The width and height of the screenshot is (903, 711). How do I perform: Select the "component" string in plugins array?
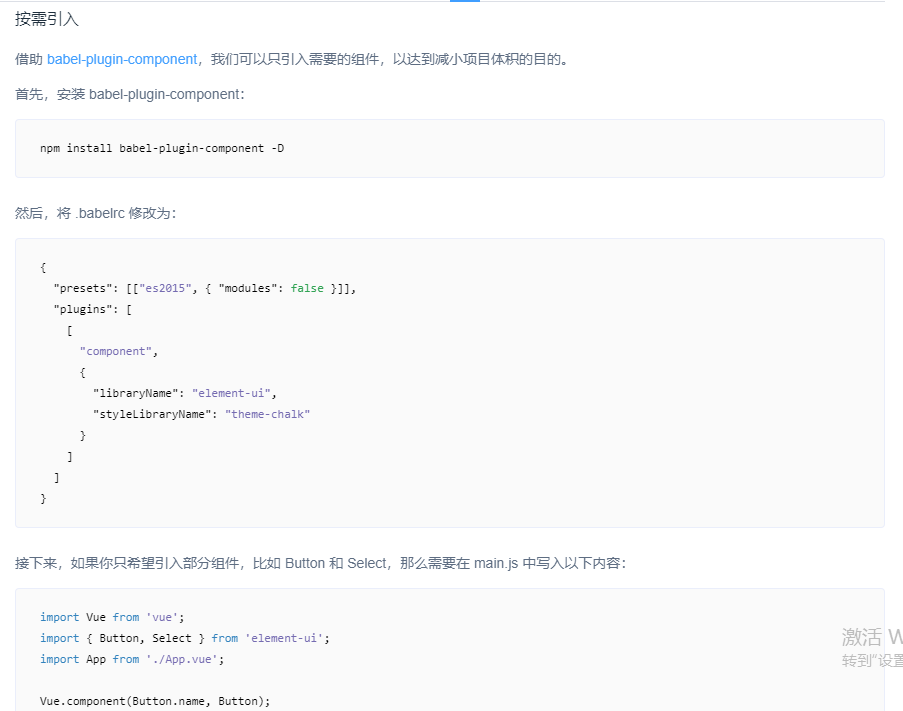116,351
